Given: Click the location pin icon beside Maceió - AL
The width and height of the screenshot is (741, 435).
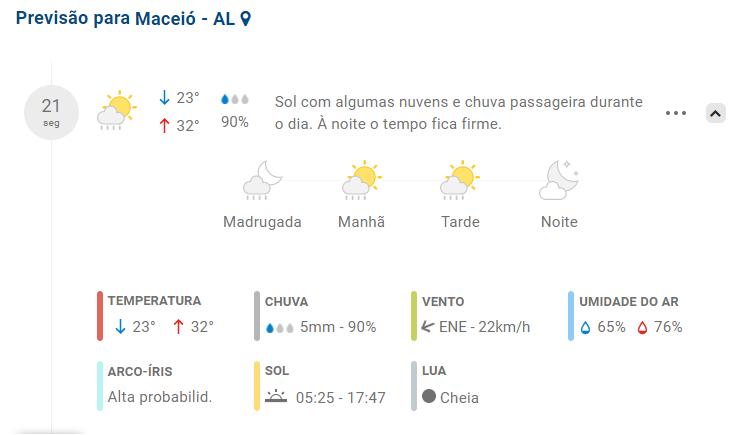Looking at the screenshot, I should (246, 19).
